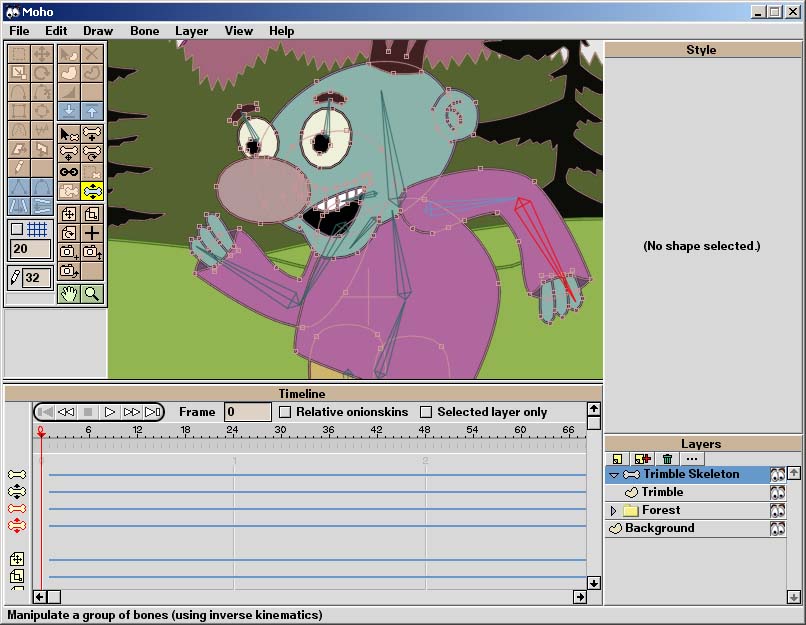Select the Translate Bone tool
The image size is (806, 625).
(x=69, y=153)
